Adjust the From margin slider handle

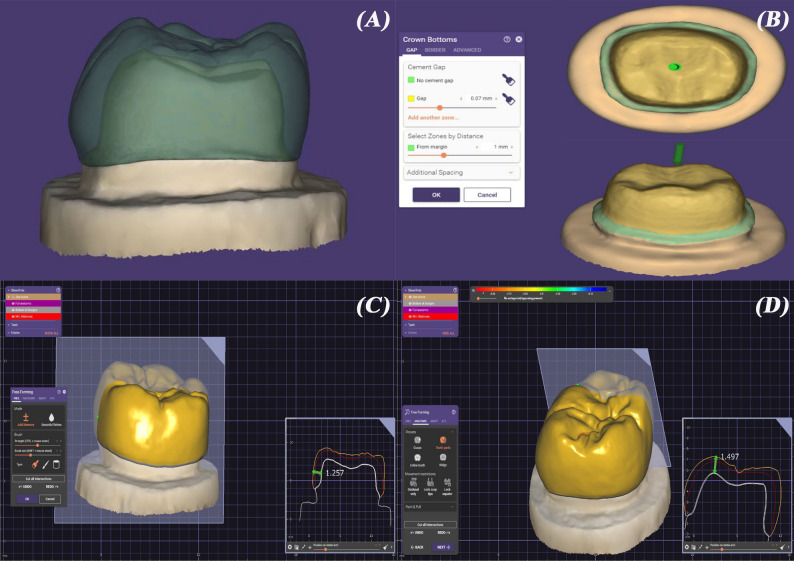[444, 155]
